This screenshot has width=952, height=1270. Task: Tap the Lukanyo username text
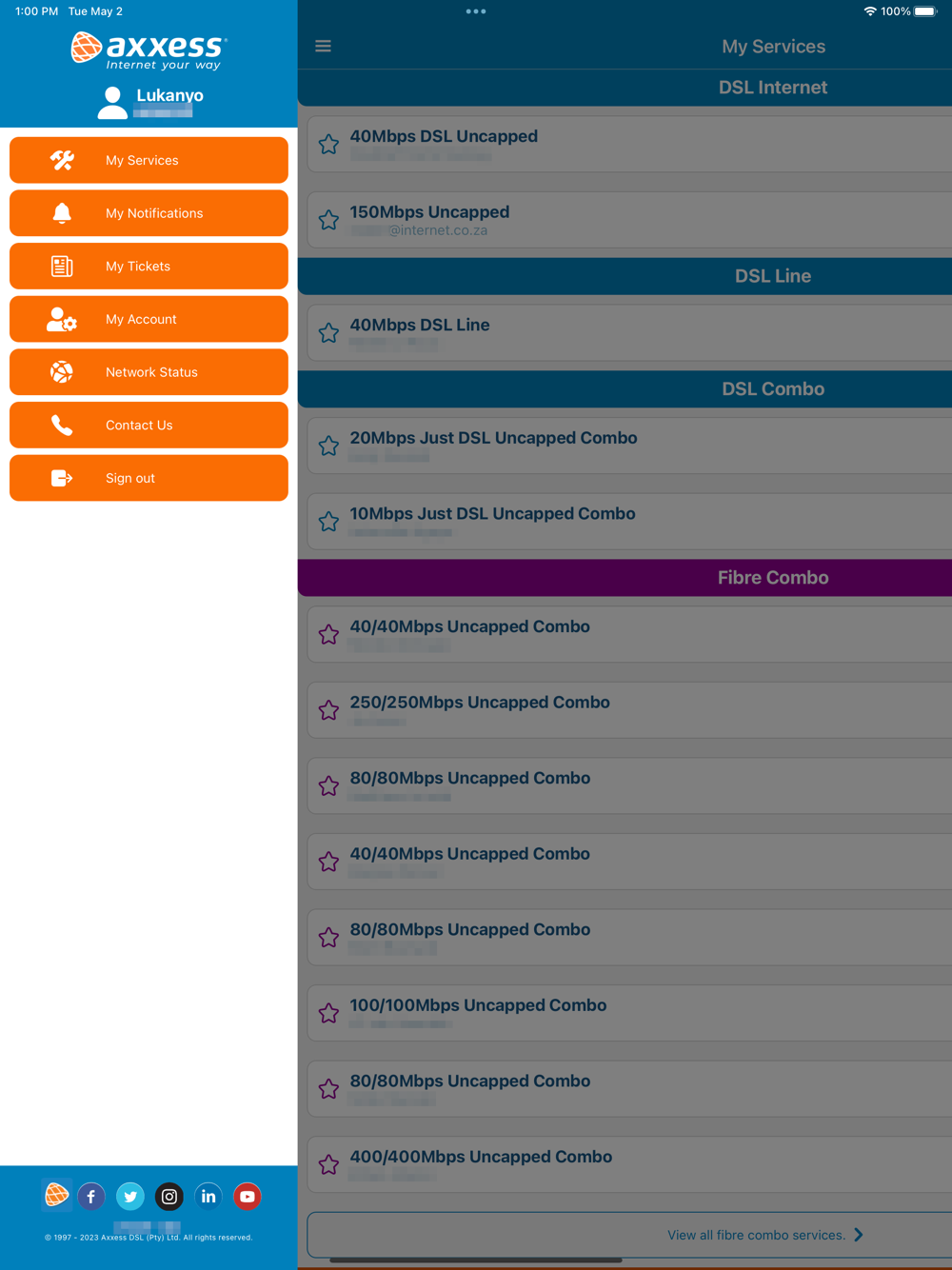tap(169, 95)
